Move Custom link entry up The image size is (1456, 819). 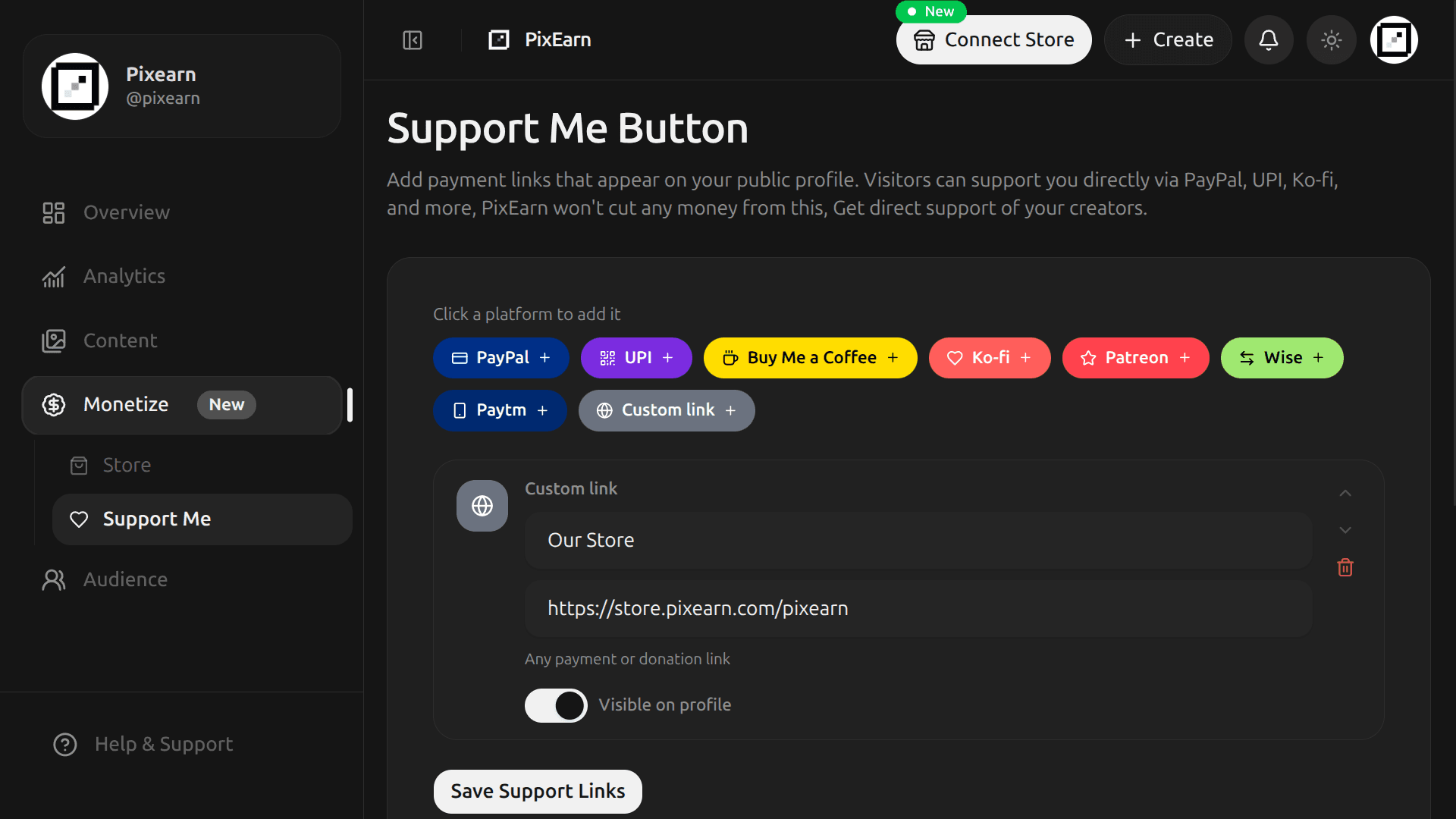tap(1345, 494)
